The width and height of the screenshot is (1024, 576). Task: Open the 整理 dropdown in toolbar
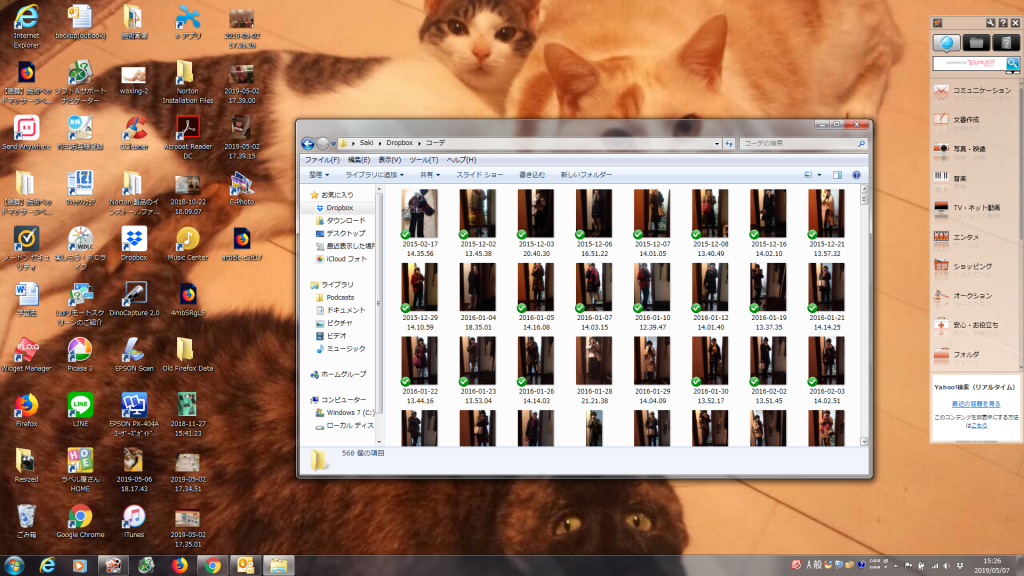point(322,175)
